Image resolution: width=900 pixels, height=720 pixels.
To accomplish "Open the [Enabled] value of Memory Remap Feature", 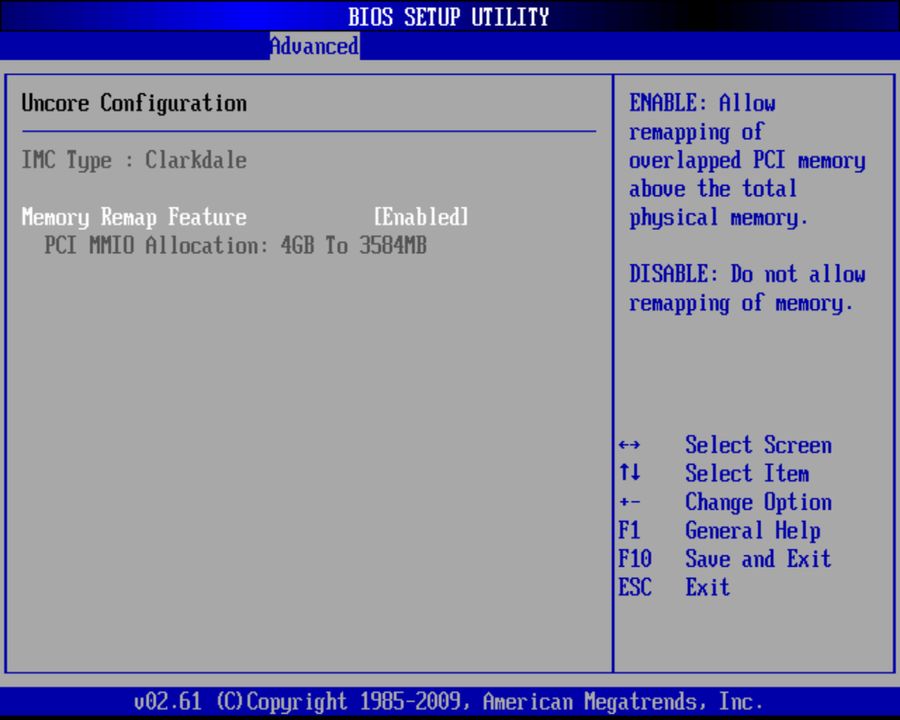I will pyautogui.click(x=421, y=217).
